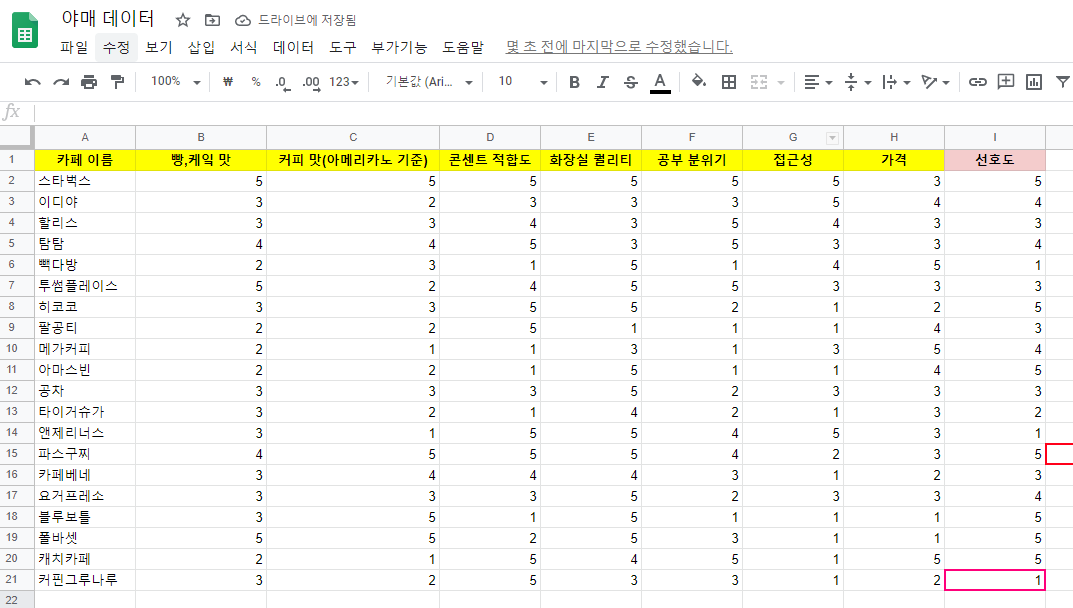1073x608 pixels.
Task: Select all cells with corner button
Action: pyautogui.click(x=16, y=137)
